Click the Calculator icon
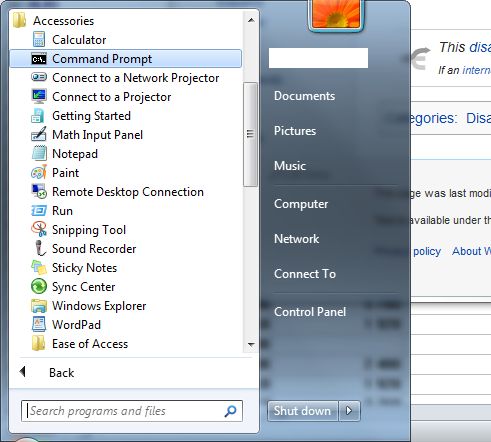491x442 pixels. point(39,39)
